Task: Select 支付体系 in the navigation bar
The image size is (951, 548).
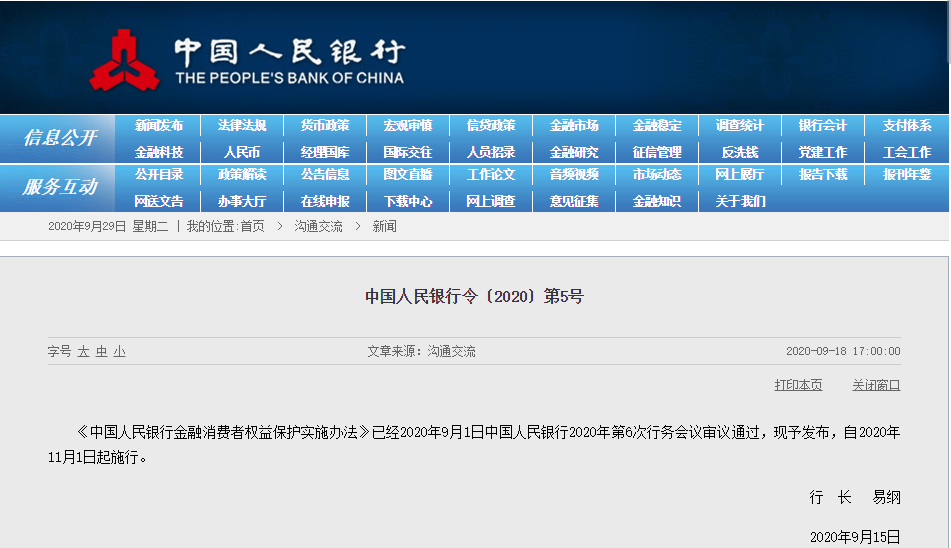Action: point(906,126)
